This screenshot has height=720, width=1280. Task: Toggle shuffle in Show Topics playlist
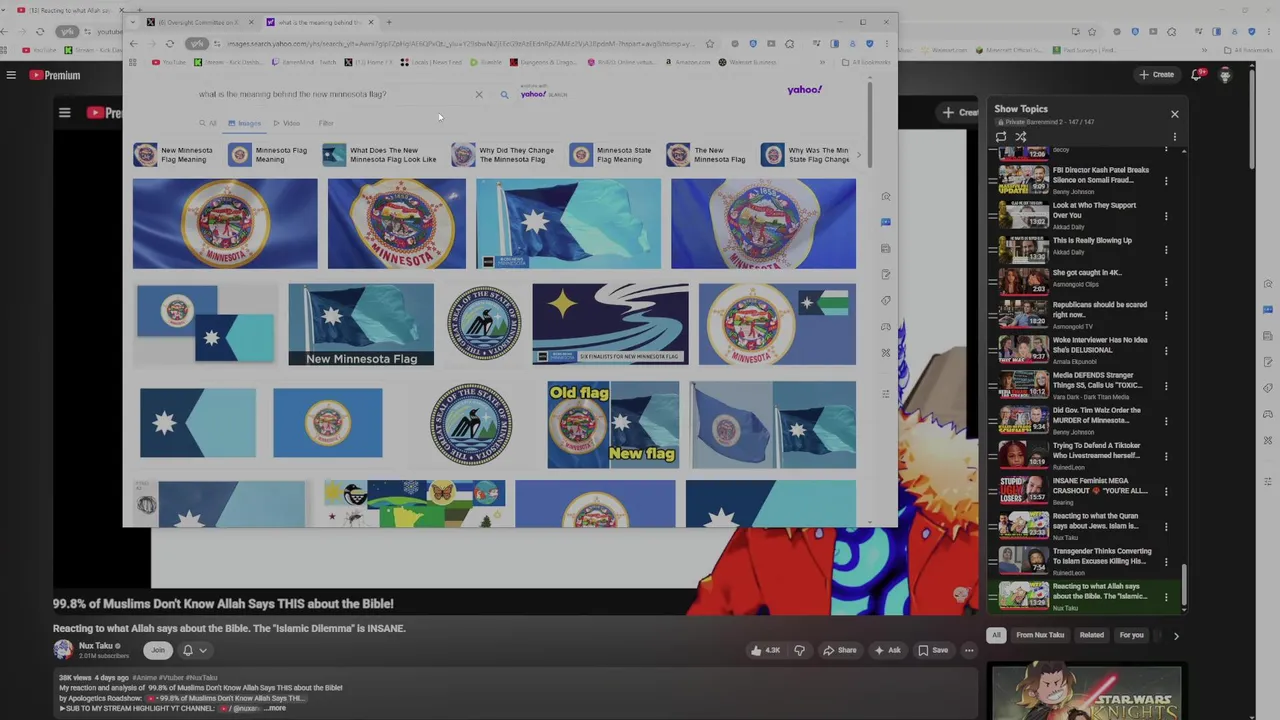(1021, 137)
